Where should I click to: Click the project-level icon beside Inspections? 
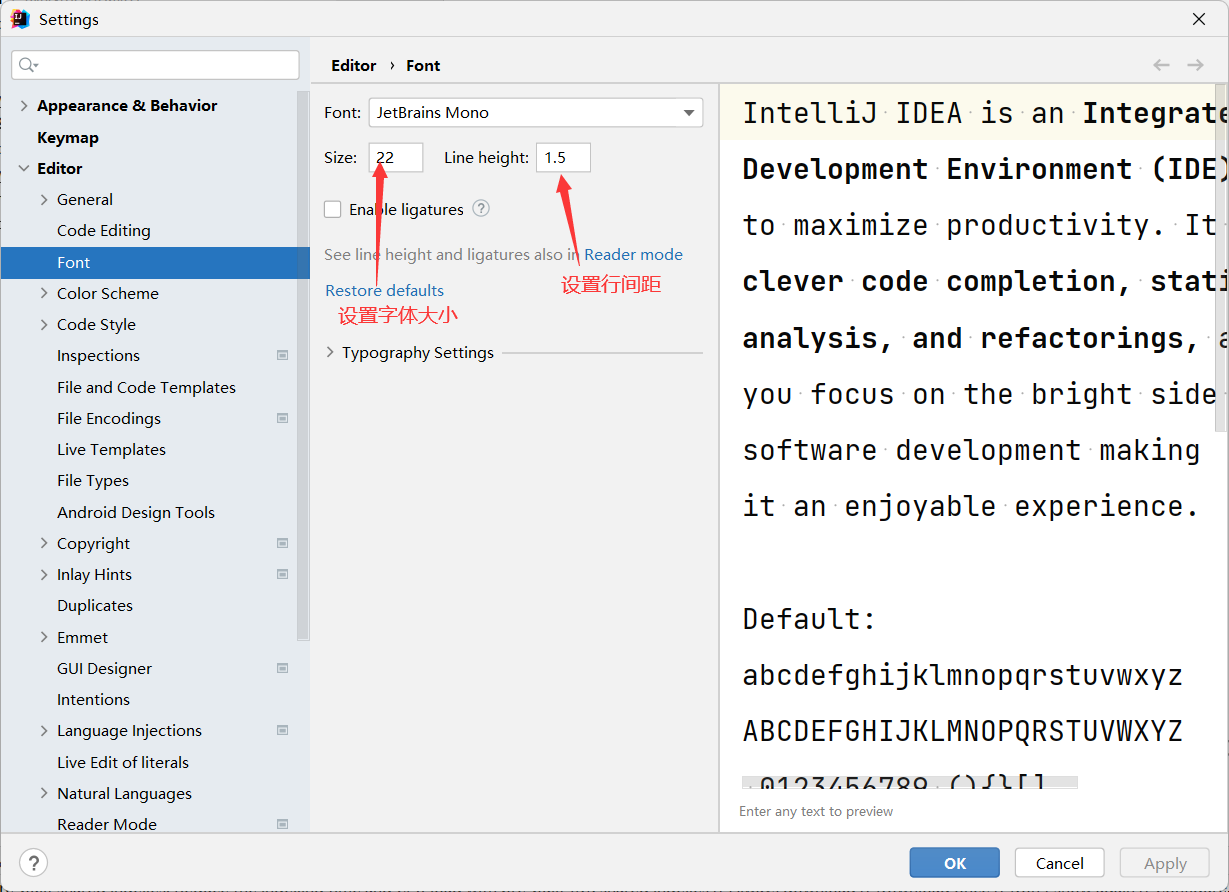click(x=282, y=355)
